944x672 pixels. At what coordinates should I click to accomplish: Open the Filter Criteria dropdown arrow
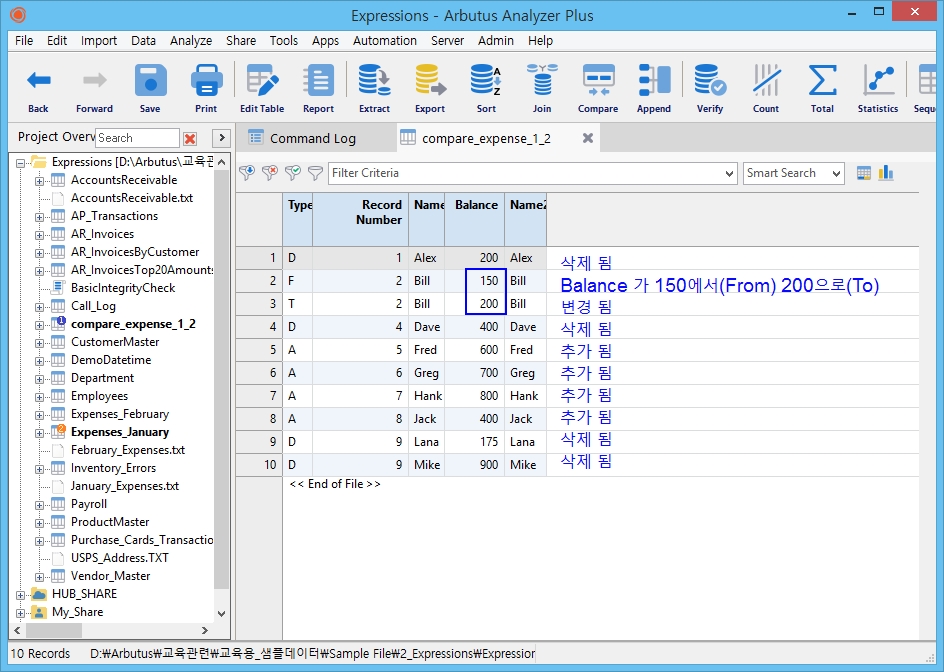[729, 173]
